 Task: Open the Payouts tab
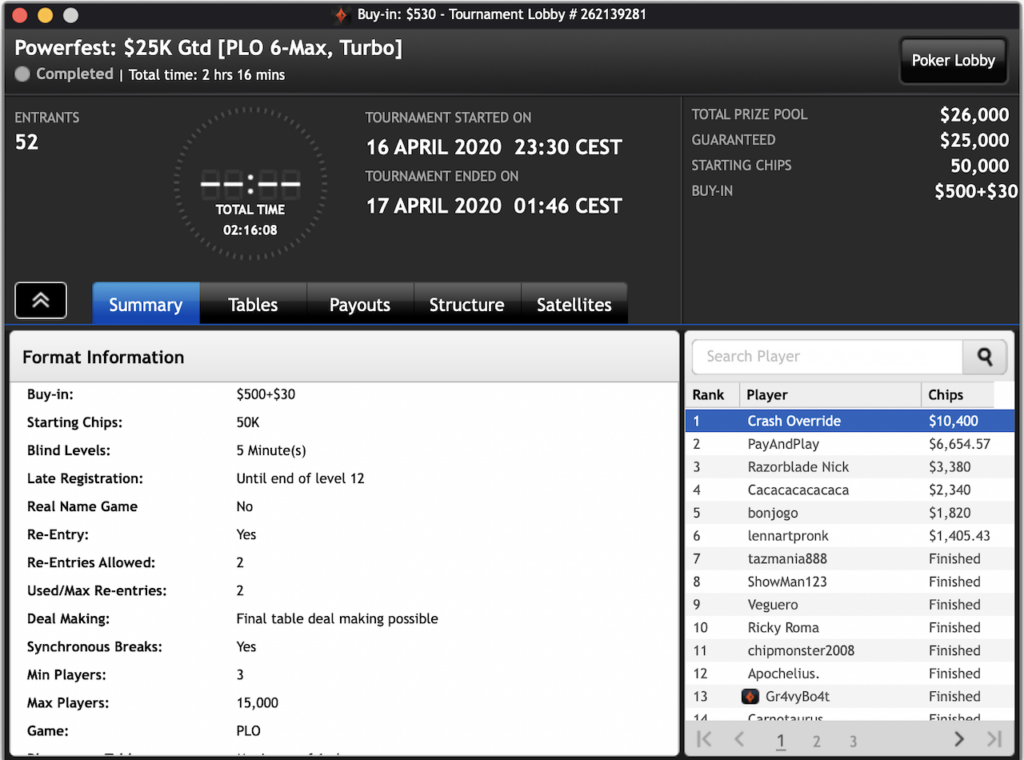pyautogui.click(x=360, y=305)
